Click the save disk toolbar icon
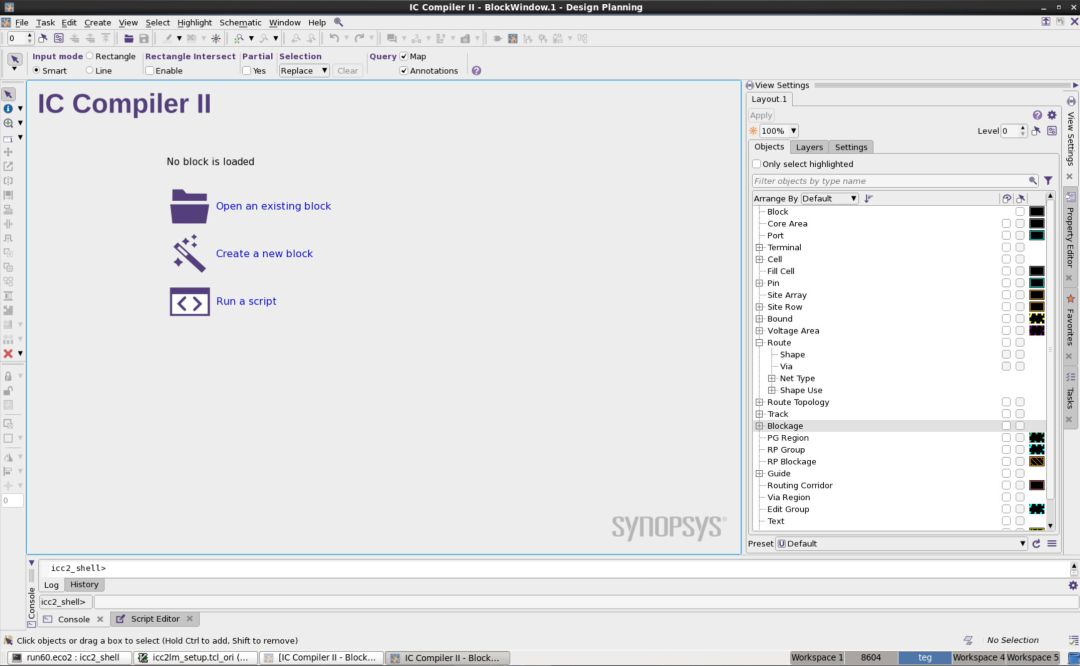 click(x=144, y=39)
